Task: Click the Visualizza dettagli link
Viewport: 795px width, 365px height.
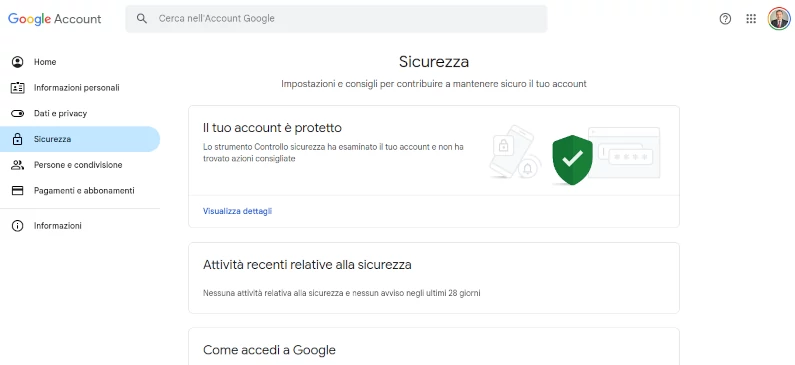Action: pos(237,211)
